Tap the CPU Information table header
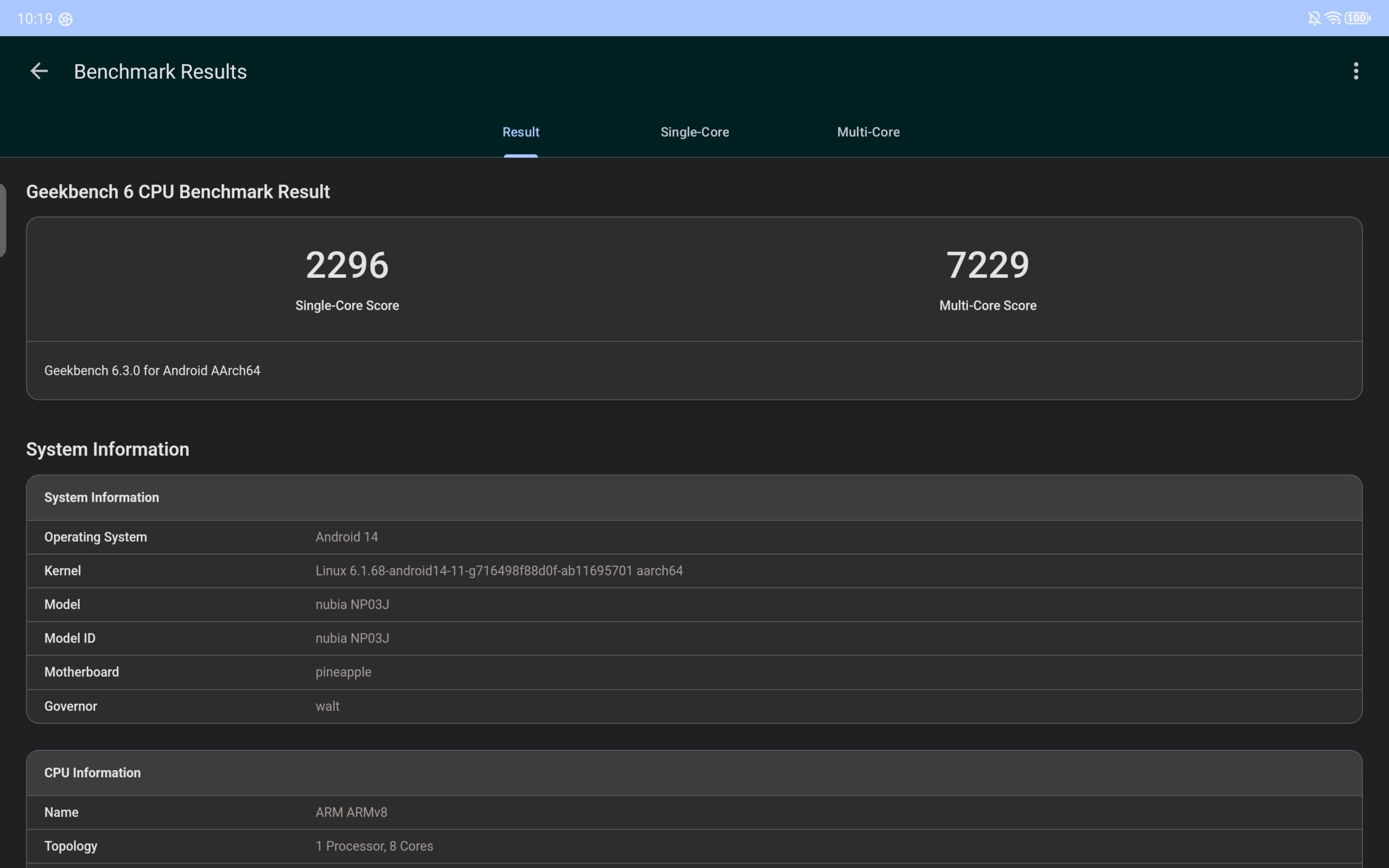Viewport: 1389px width, 868px height. 694,773
